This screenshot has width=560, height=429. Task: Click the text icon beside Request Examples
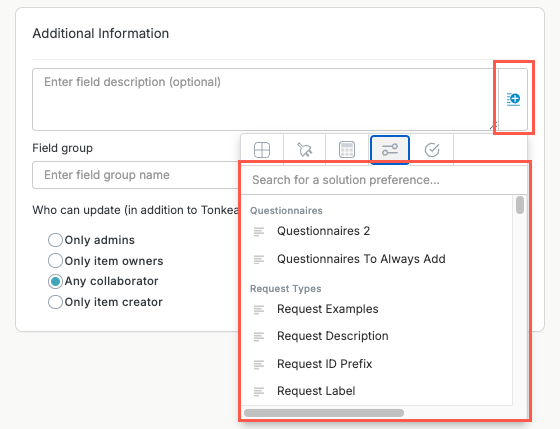pyautogui.click(x=259, y=309)
